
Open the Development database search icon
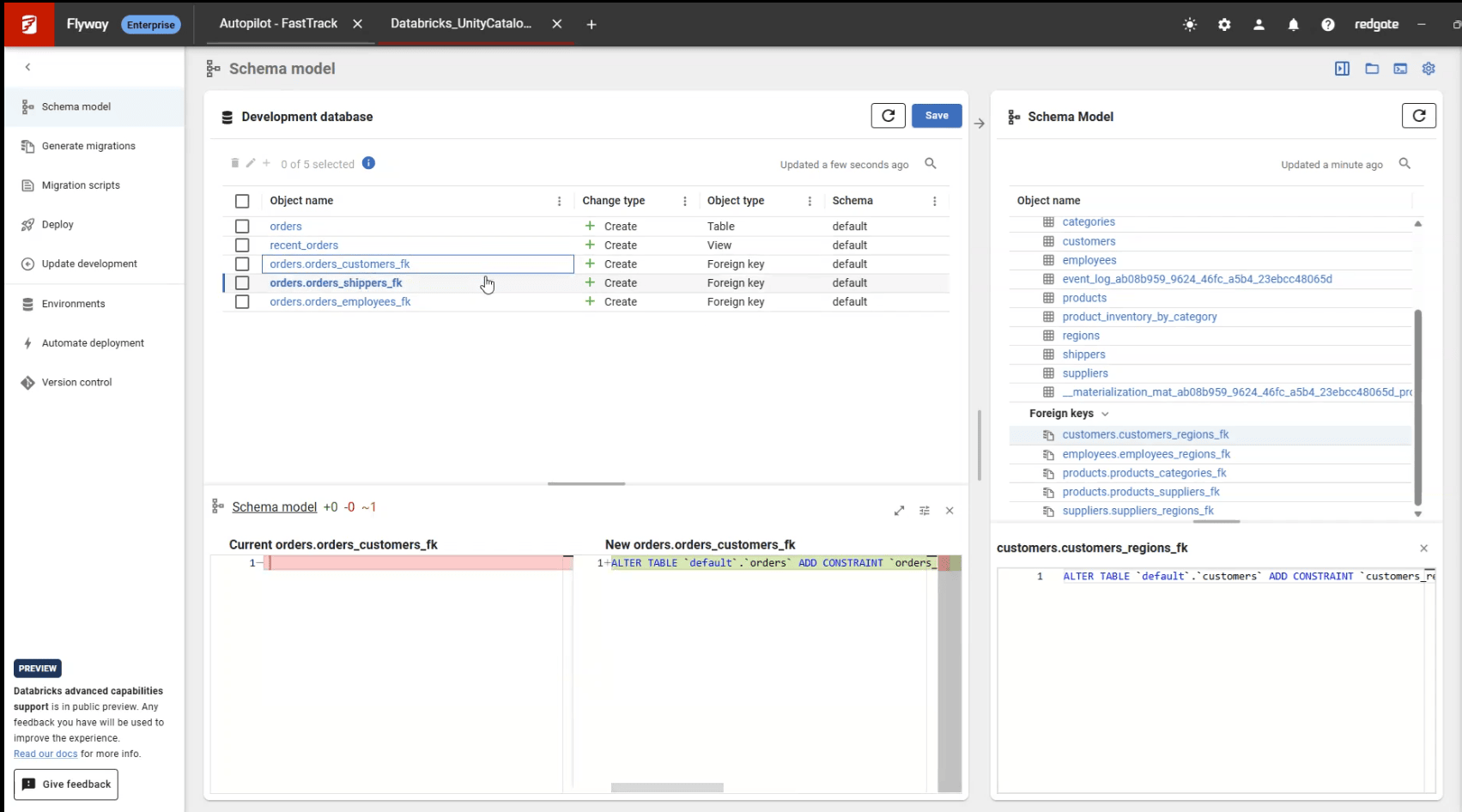click(931, 163)
